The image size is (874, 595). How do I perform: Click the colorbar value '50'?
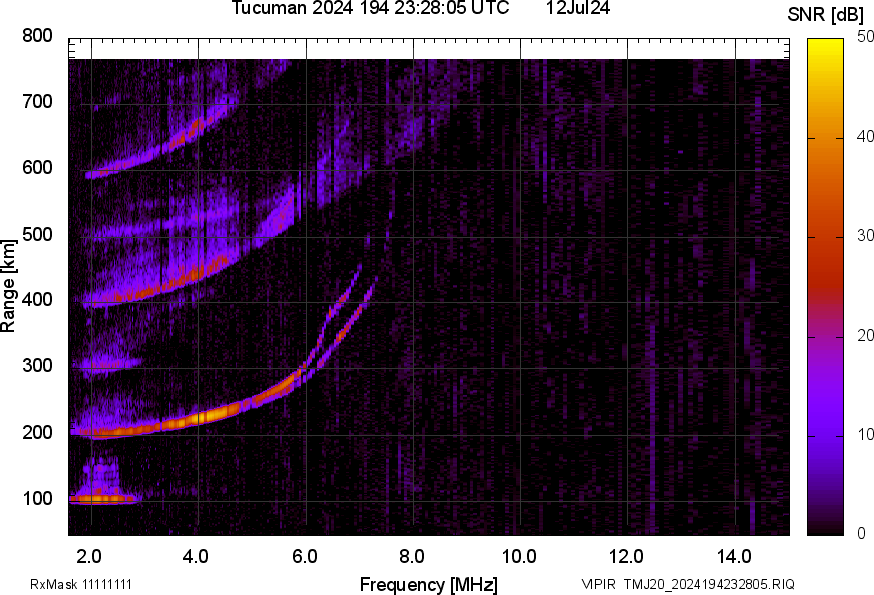(x=865, y=37)
